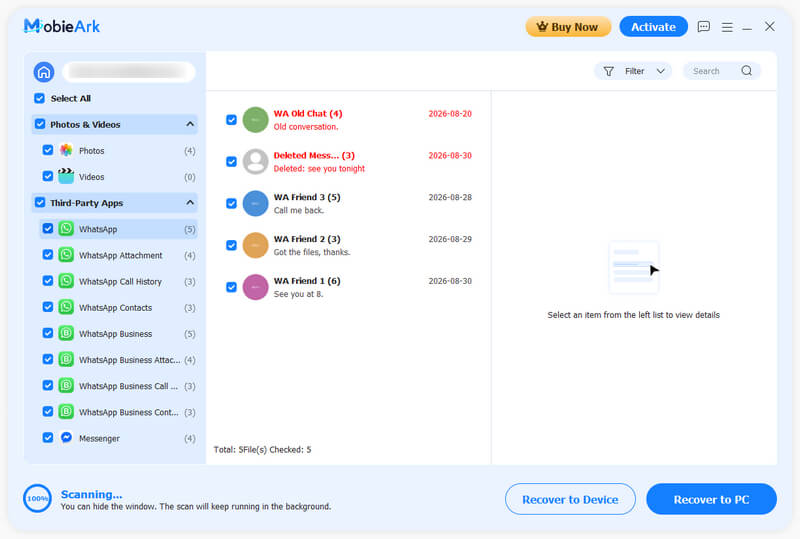Select the WhatsApp Business category

(x=118, y=334)
